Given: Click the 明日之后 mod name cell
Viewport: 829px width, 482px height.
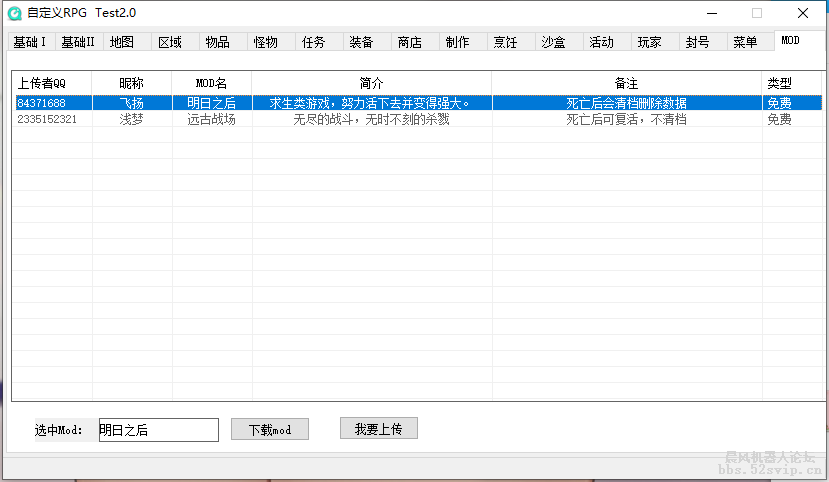Looking at the screenshot, I should [x=212, y=103].
